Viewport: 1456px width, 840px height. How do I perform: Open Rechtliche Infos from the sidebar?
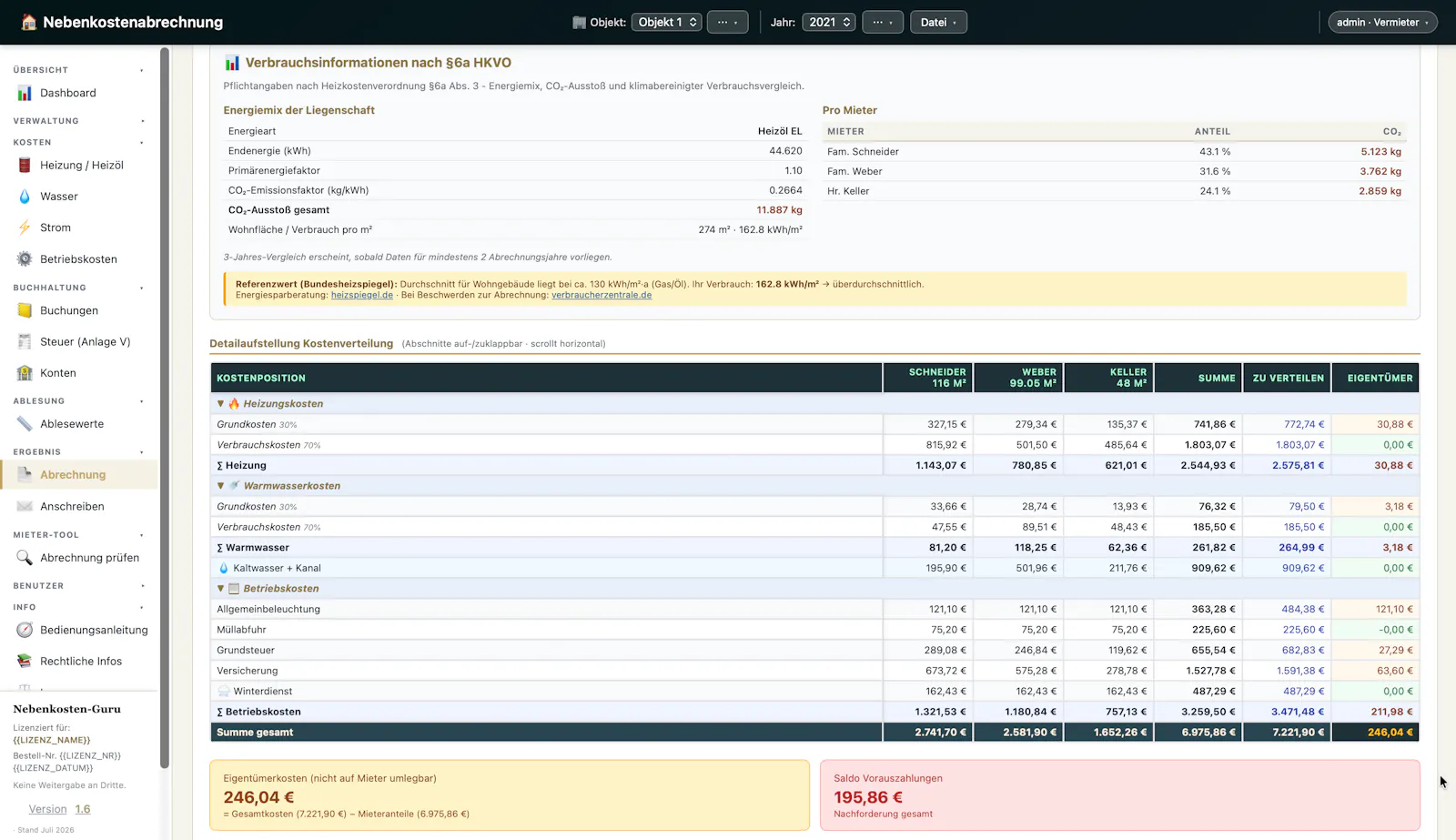pyautogui.click(x=79, y=662)
